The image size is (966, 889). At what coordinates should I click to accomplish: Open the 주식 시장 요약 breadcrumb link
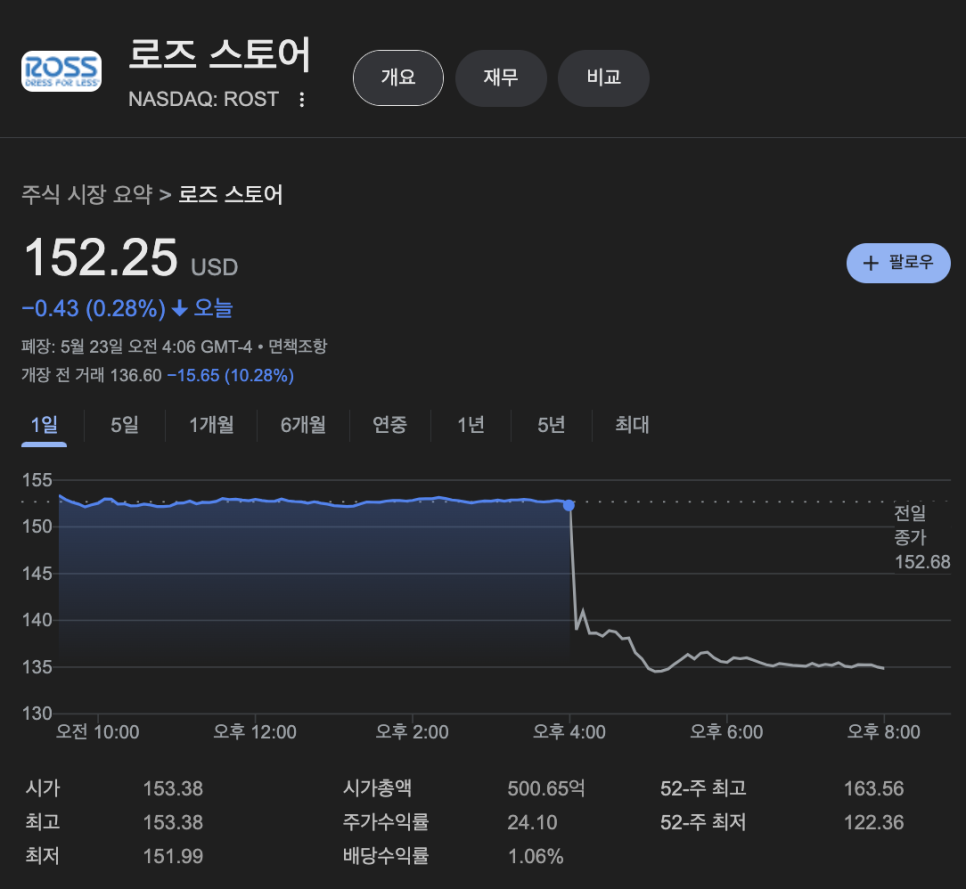pyautogui.click(x=87, y=195)
